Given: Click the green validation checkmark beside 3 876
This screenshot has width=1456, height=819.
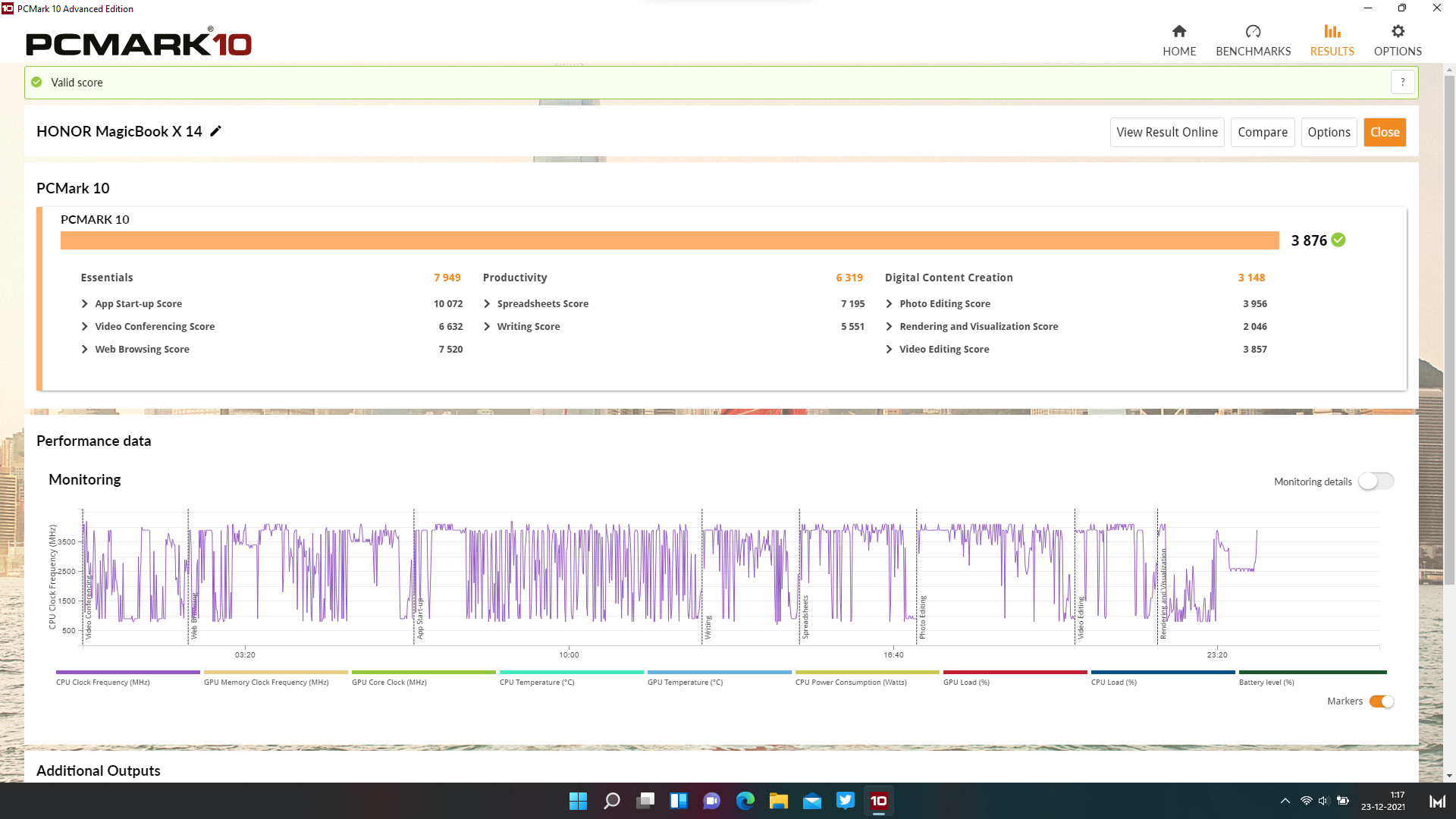Looking at the screenshot, I should point(1338,240).
